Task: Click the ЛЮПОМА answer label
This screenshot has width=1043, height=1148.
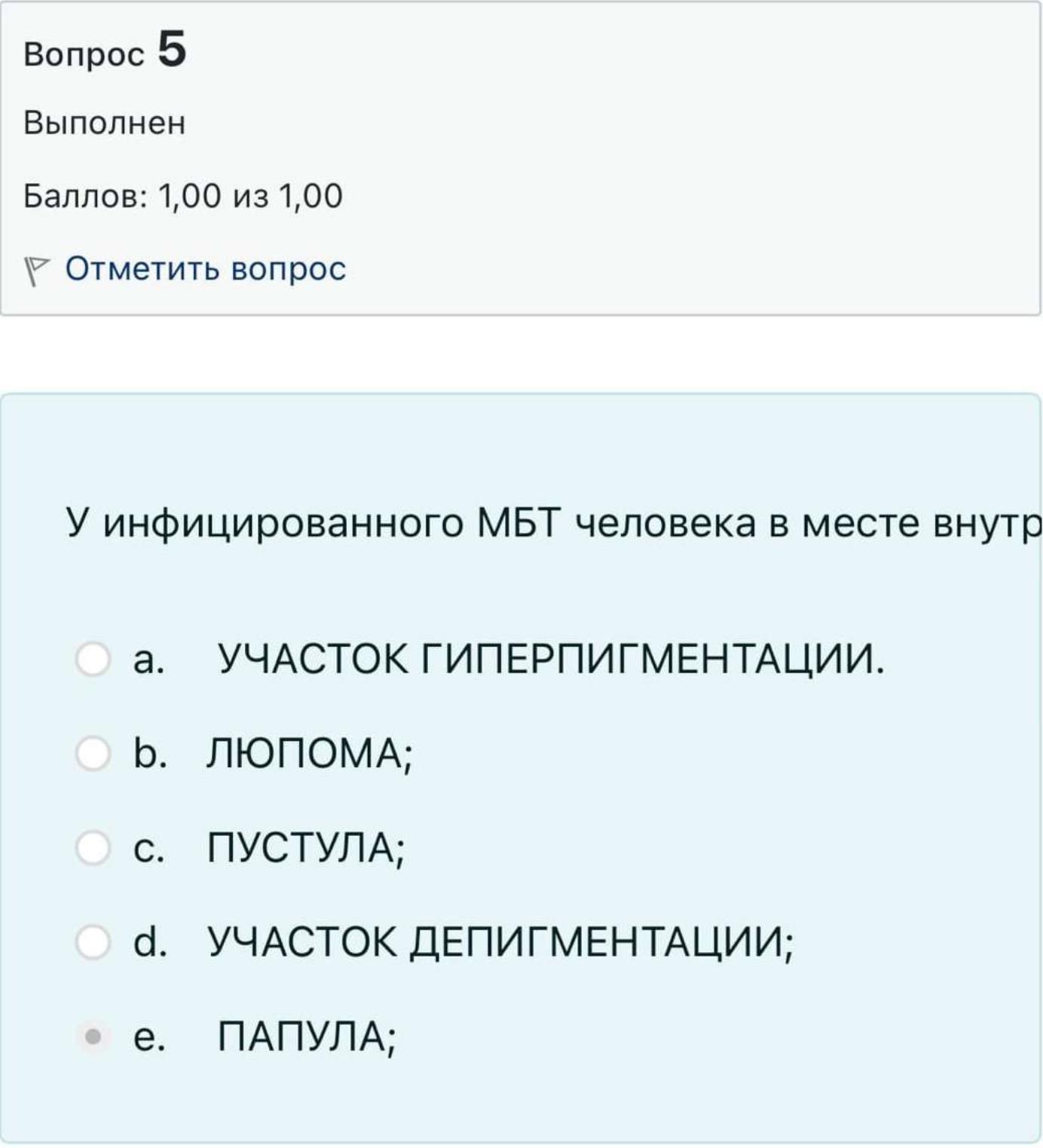Action: 310,754
